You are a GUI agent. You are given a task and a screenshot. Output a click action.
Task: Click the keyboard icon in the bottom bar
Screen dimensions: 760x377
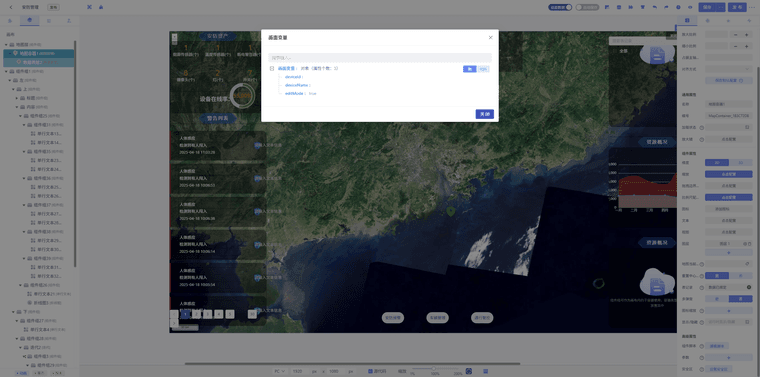click(485, 371)
